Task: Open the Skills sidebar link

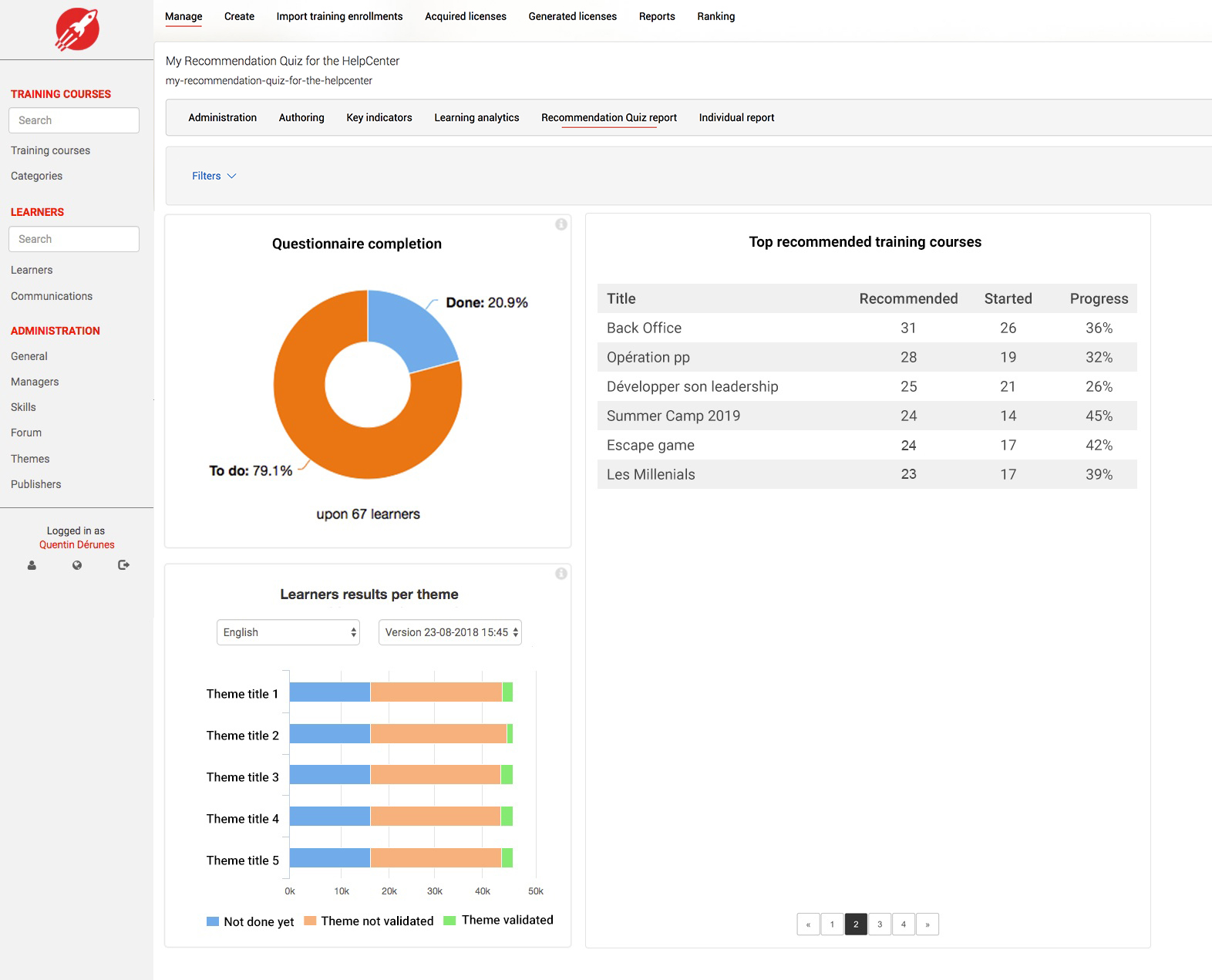Action: pos(23,407)
